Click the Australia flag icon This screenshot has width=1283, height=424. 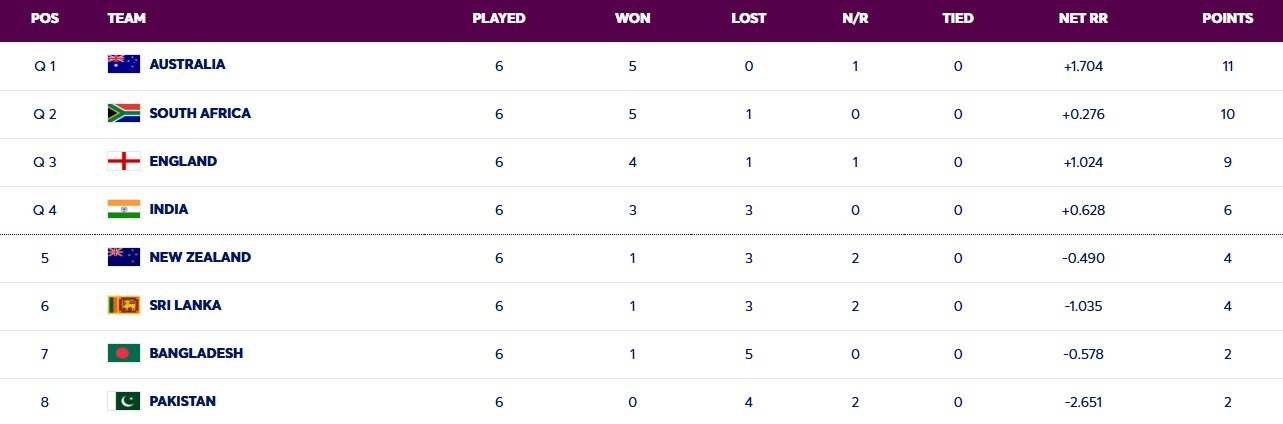click(123, 64)
